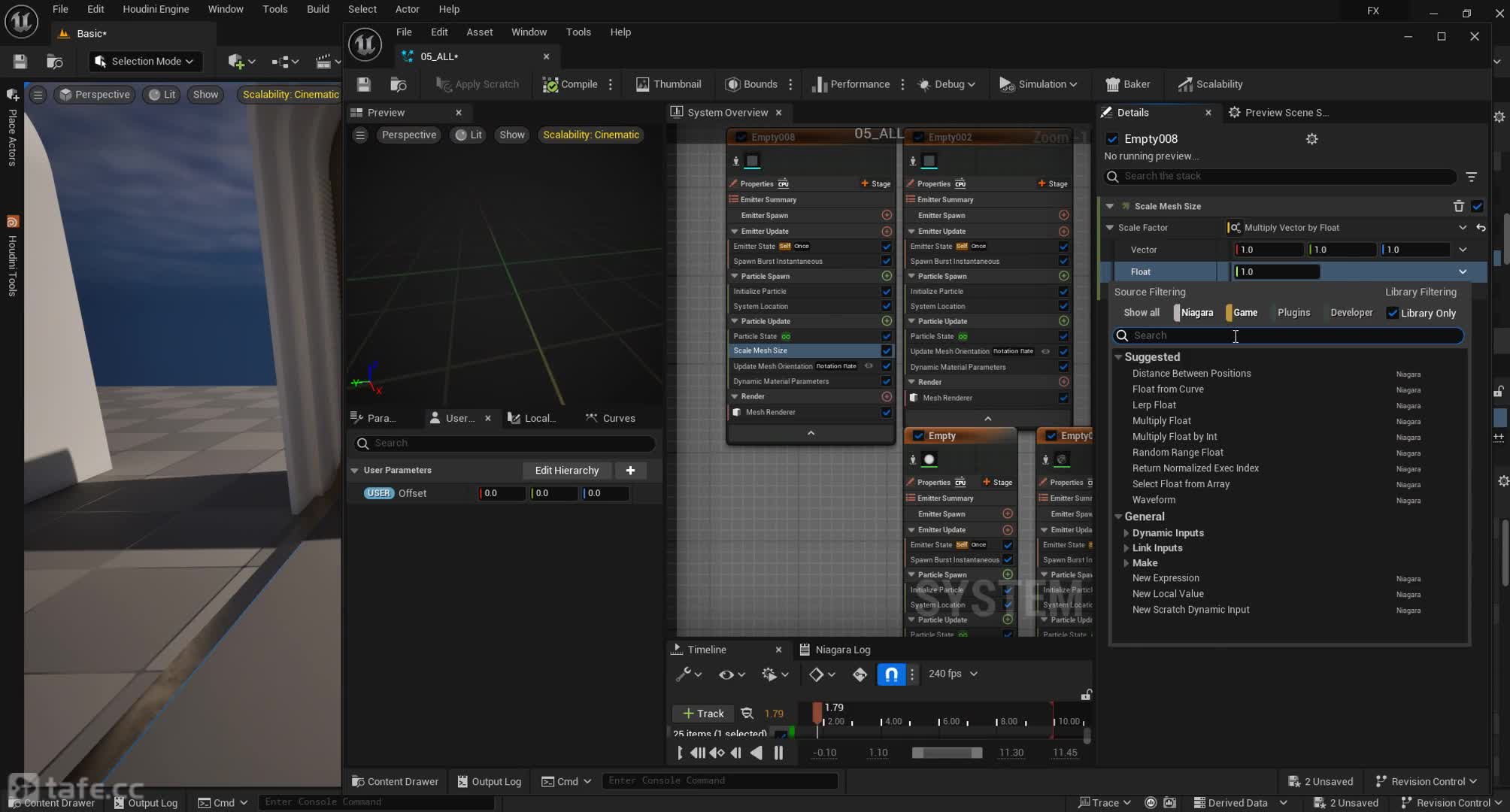1510x812 pixels.
Task: Switch to the Niagara Log tab
Action: (x=835, y=650)
